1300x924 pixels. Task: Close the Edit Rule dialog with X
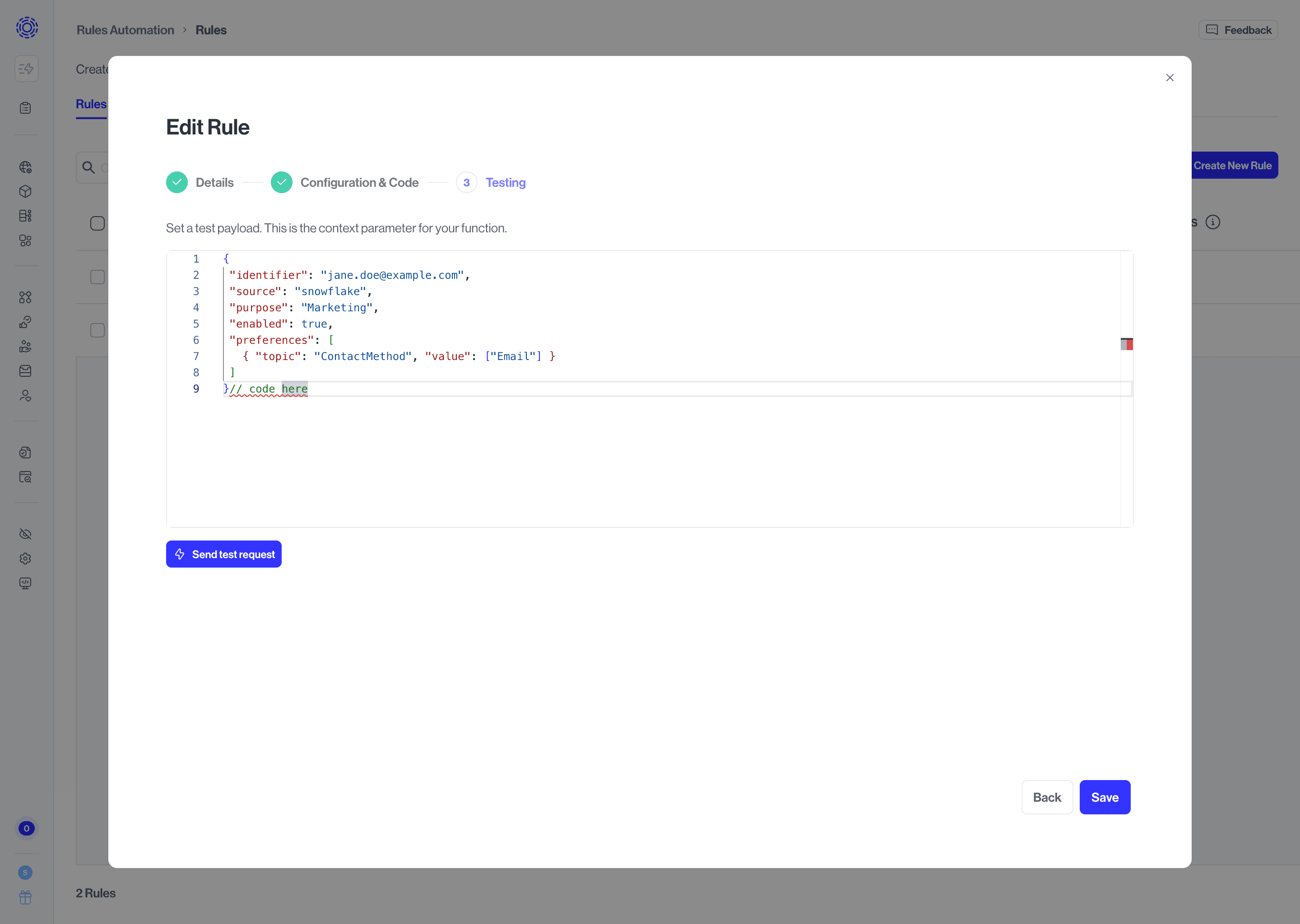pos(1170,78)
